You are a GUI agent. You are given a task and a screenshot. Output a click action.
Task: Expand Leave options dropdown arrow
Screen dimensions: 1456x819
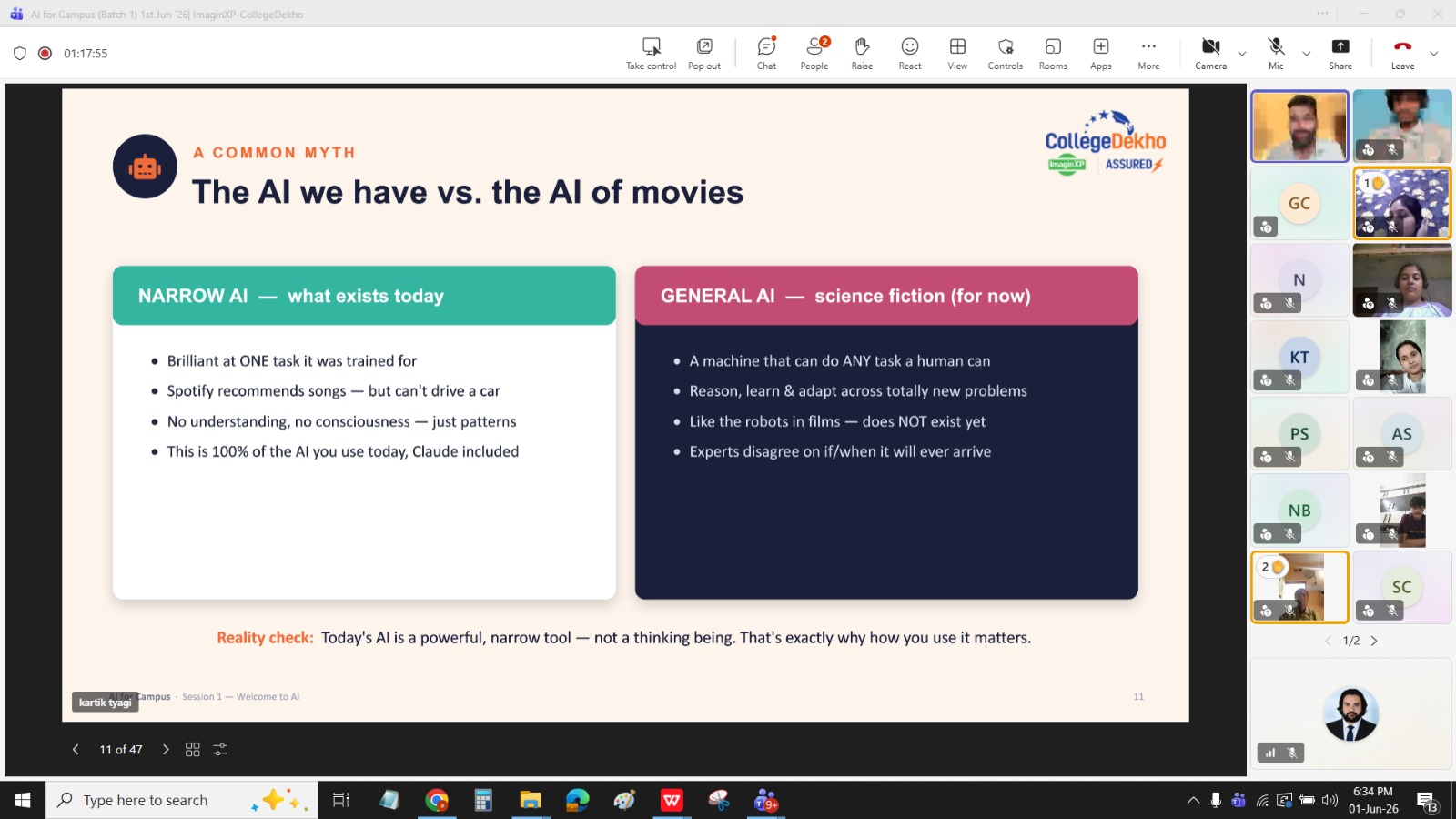click(1434, 54)
